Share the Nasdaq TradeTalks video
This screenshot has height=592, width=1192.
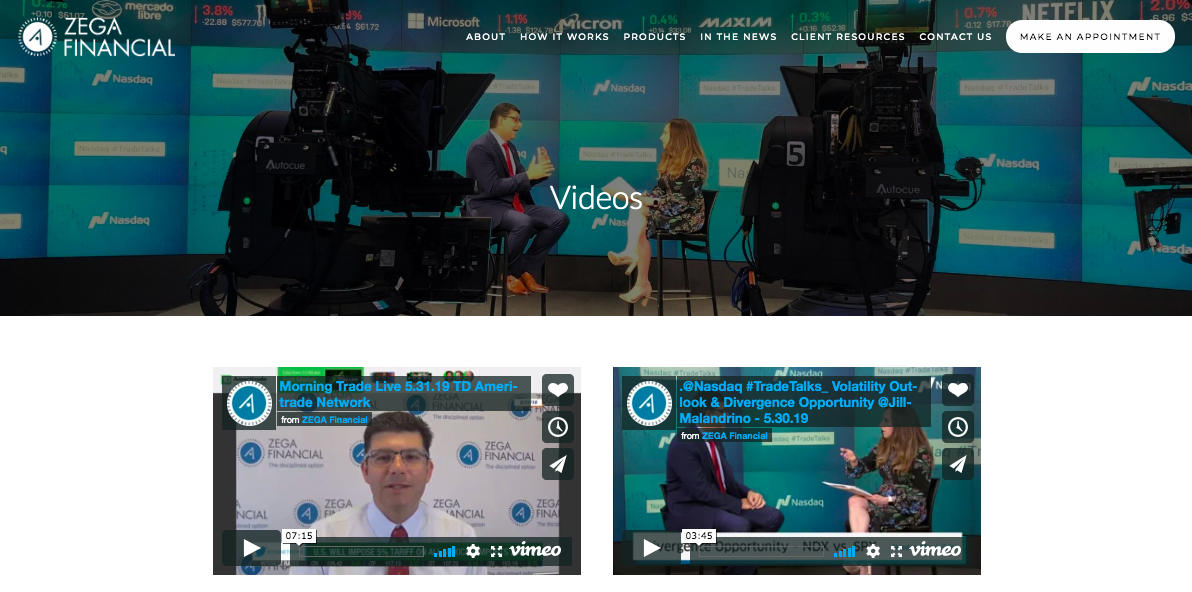[x=958, y=464]
